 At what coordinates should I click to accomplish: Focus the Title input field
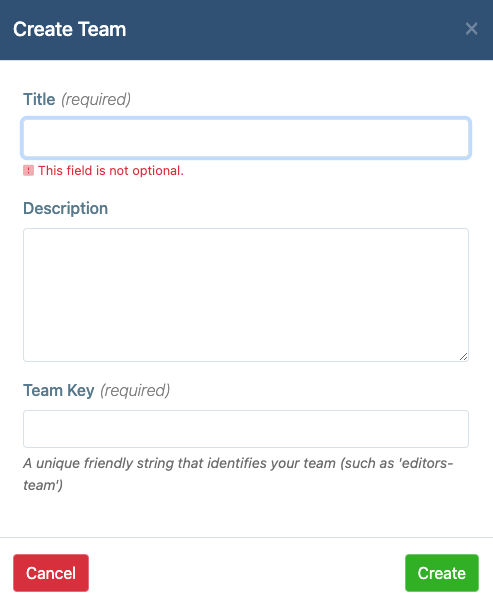point(246,138)
